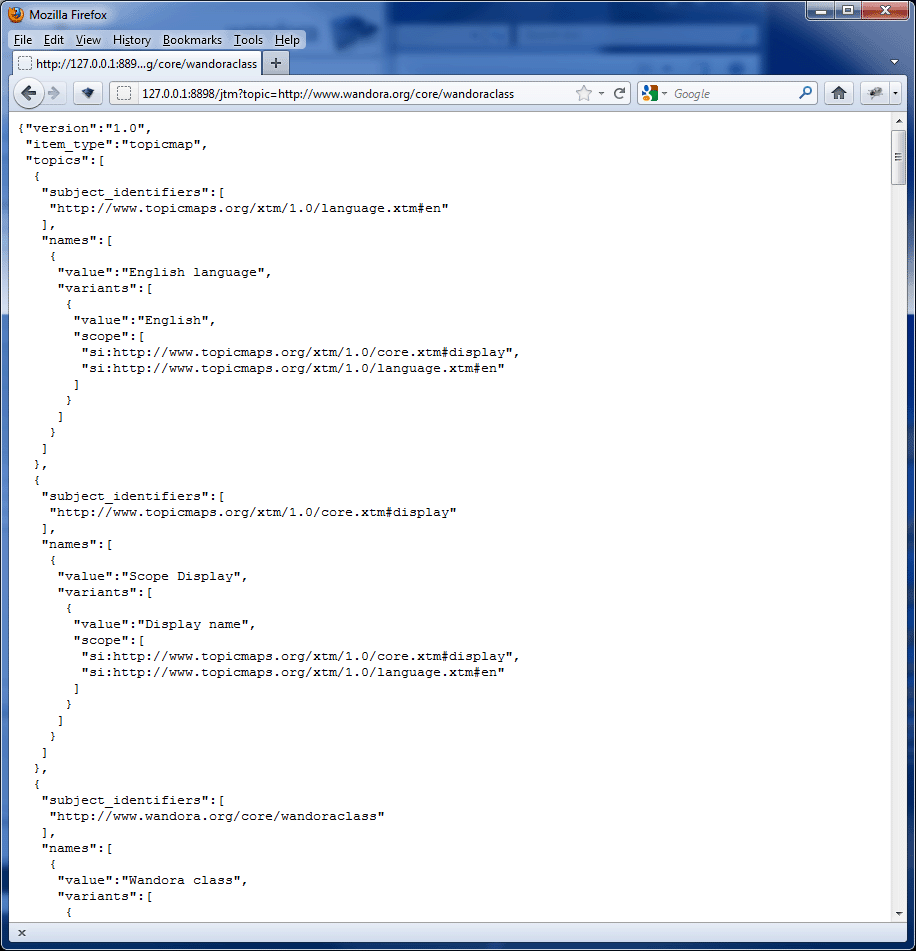Image resolution: width=916 pixels, height=951 pixels.
Task: Click the quick bookmark flag icon on the toolbar
Action: [87, 93]
